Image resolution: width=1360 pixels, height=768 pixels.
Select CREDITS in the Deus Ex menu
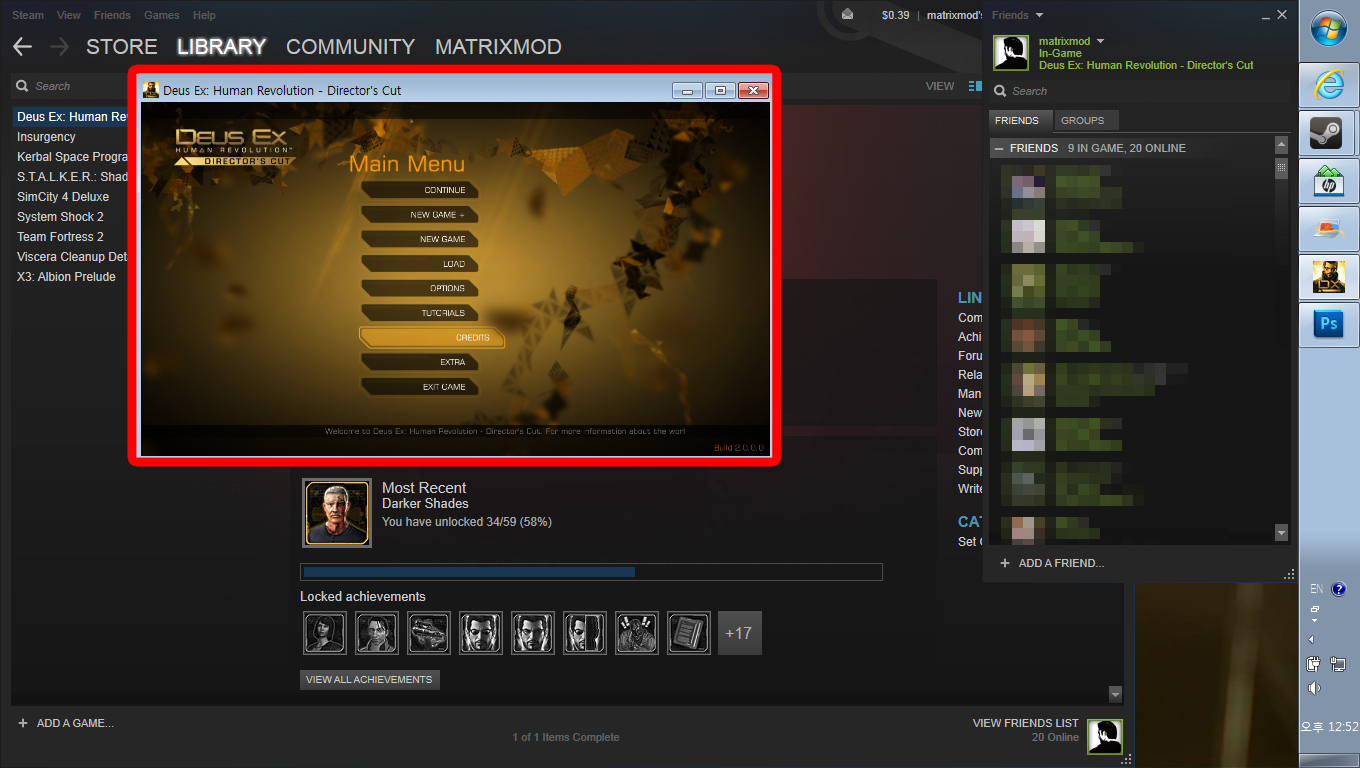pos(432,338)
